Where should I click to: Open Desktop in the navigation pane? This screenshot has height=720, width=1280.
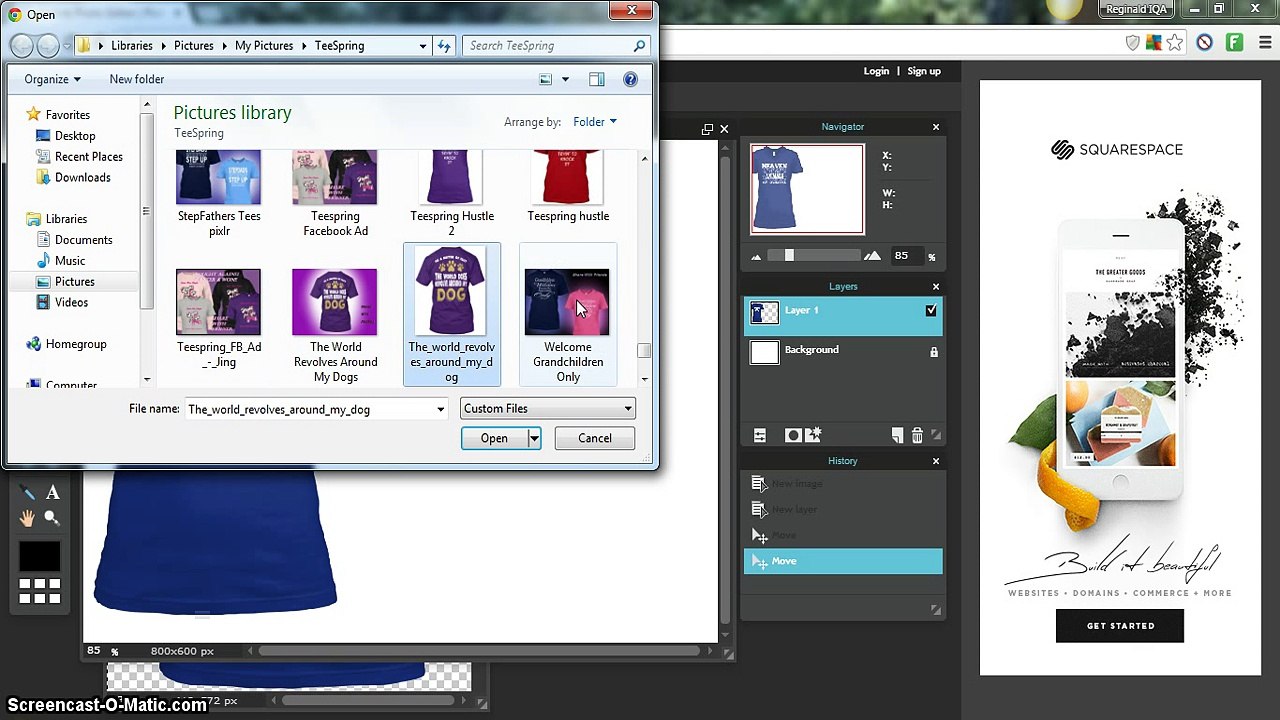click(75, 136)
